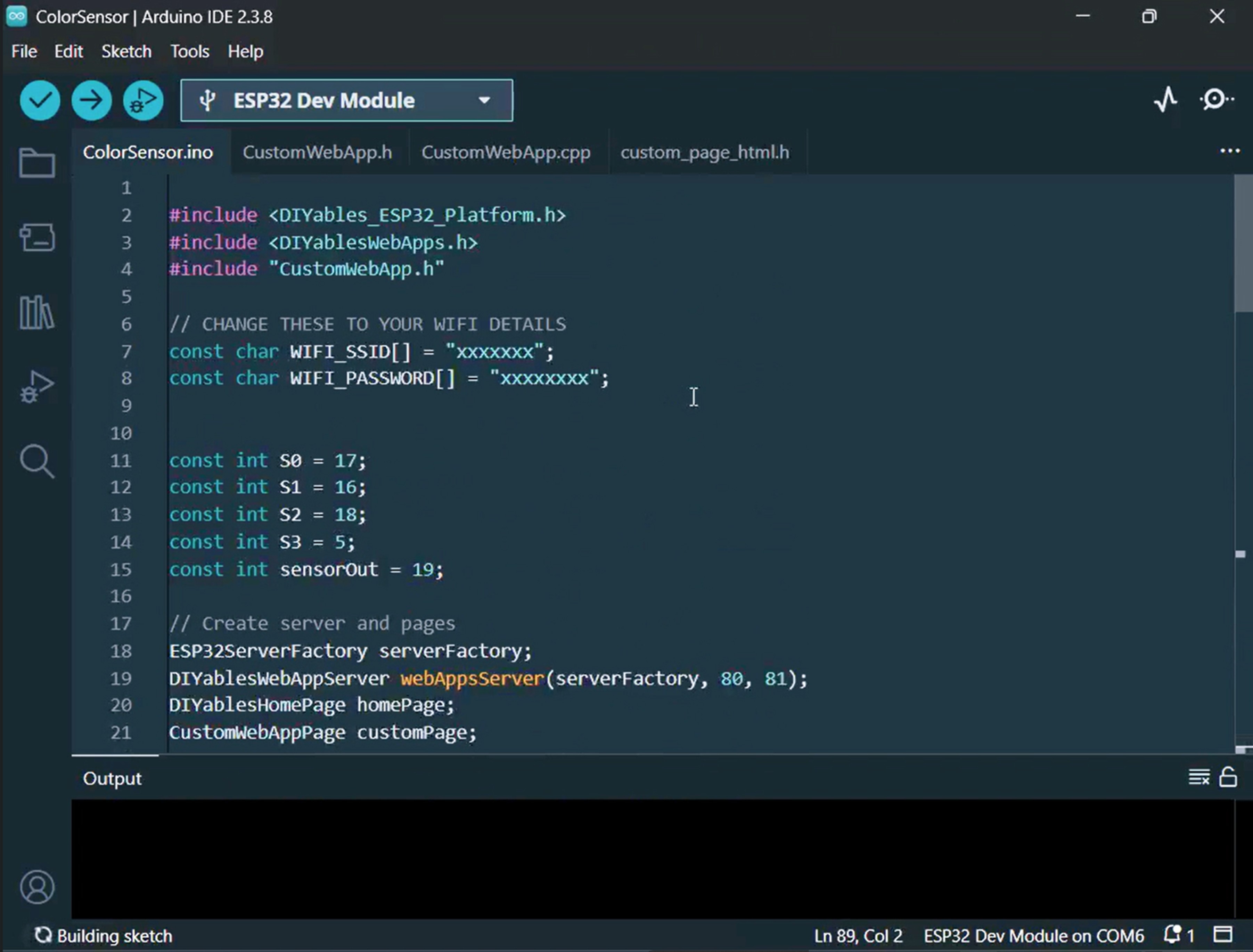
Task: Upload the sketch to the board
Action: 91,100
